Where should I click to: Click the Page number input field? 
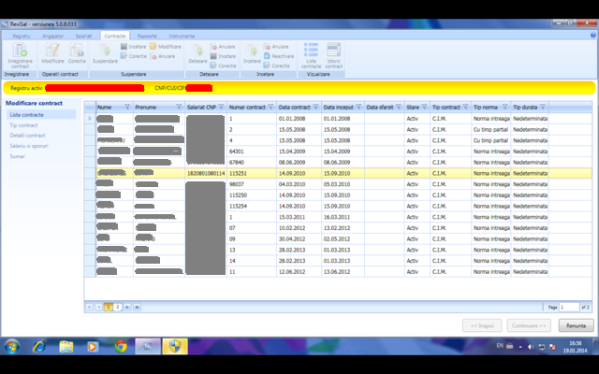(569, 307)
